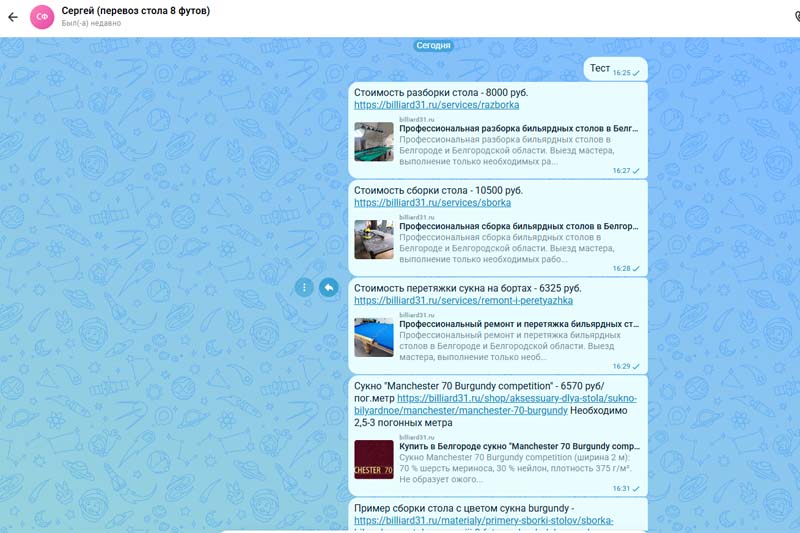Viewport: 800px width, 533px height.
Task: Click the preview title Купить в Белгороде сукно
Action: click(x=519, y=446)
